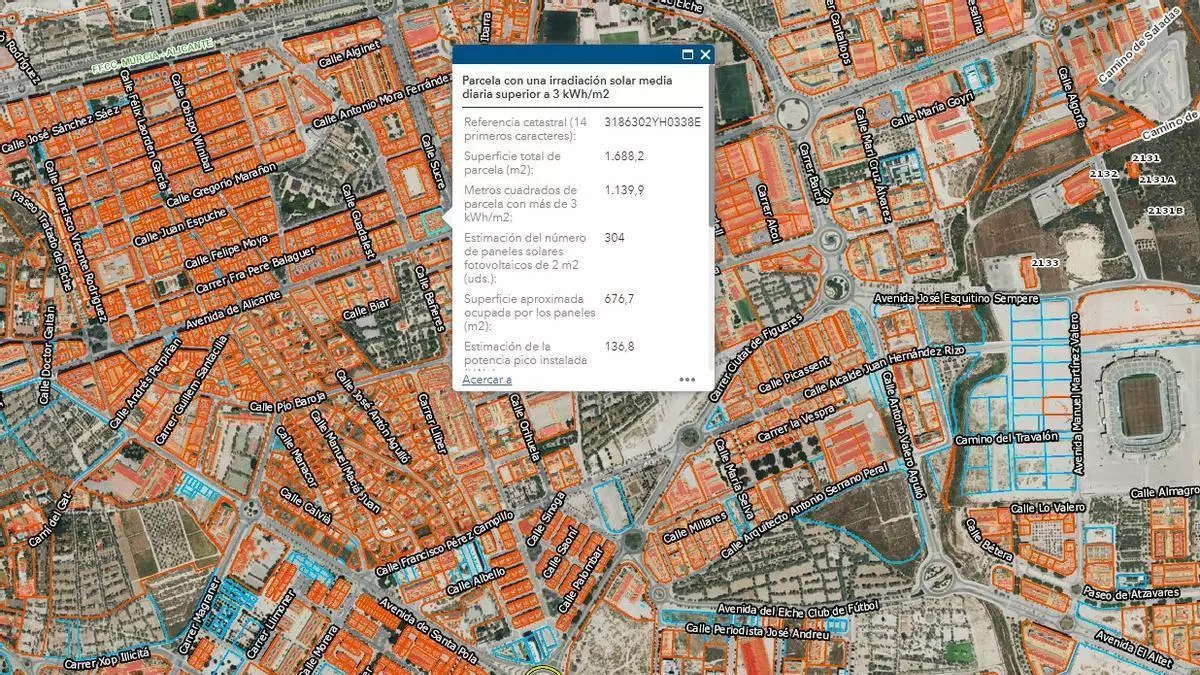Maximize the parcel info popup
Viewport: 1200px width, 675px height.
click(688, 55)
